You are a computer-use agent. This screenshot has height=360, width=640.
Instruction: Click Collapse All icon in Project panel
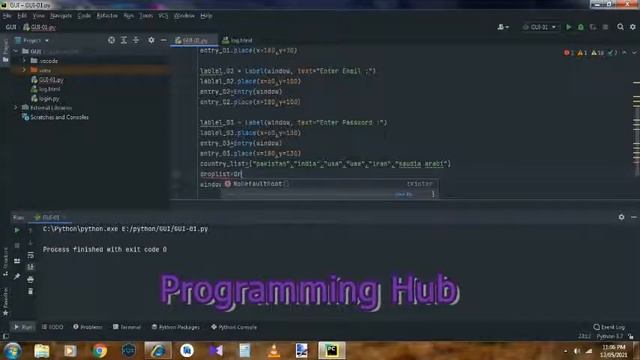[136, 40]
